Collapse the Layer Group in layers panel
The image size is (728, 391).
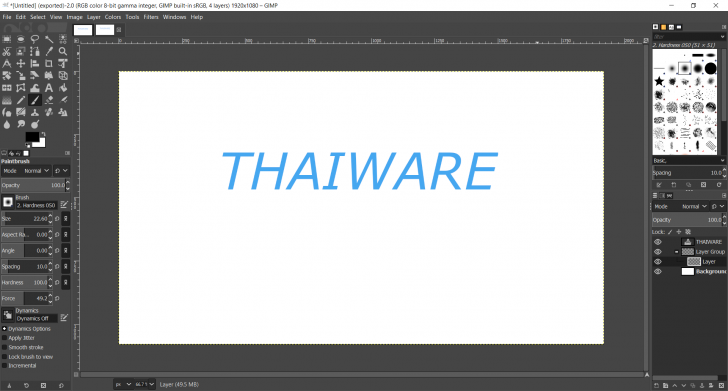pyautogui.click(x=676, y=252)
